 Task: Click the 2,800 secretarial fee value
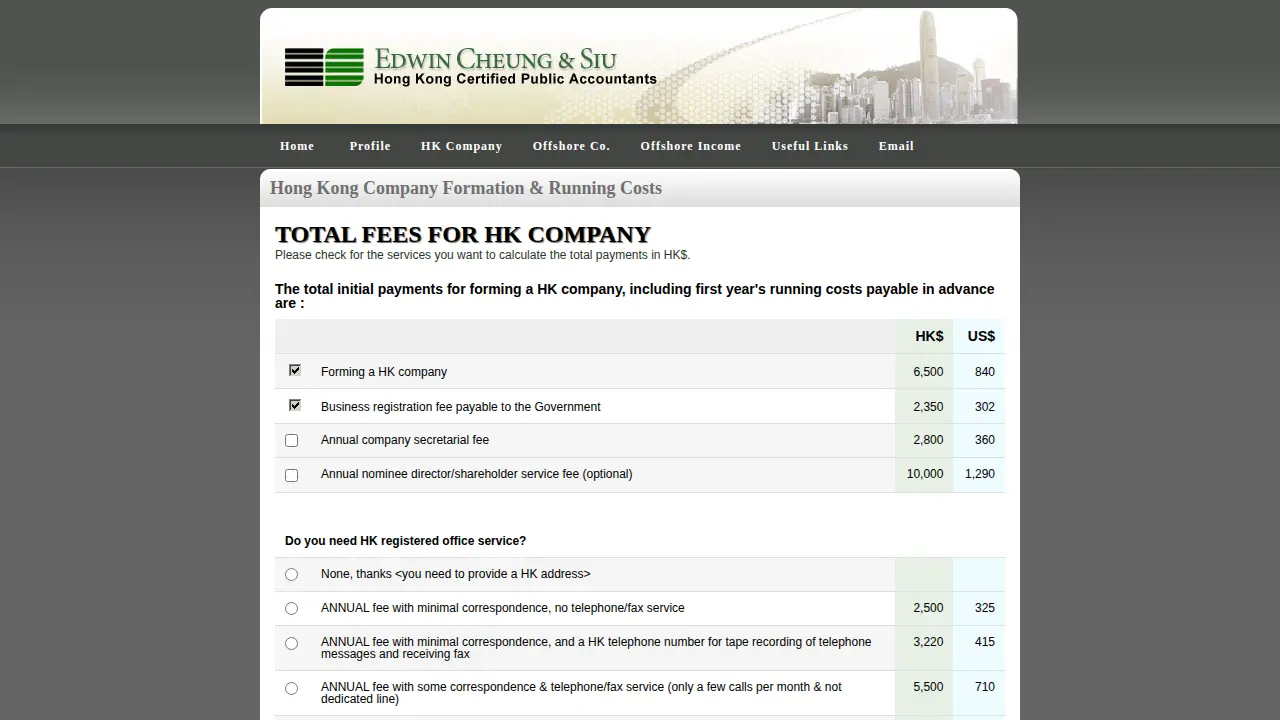coord(928,440)
